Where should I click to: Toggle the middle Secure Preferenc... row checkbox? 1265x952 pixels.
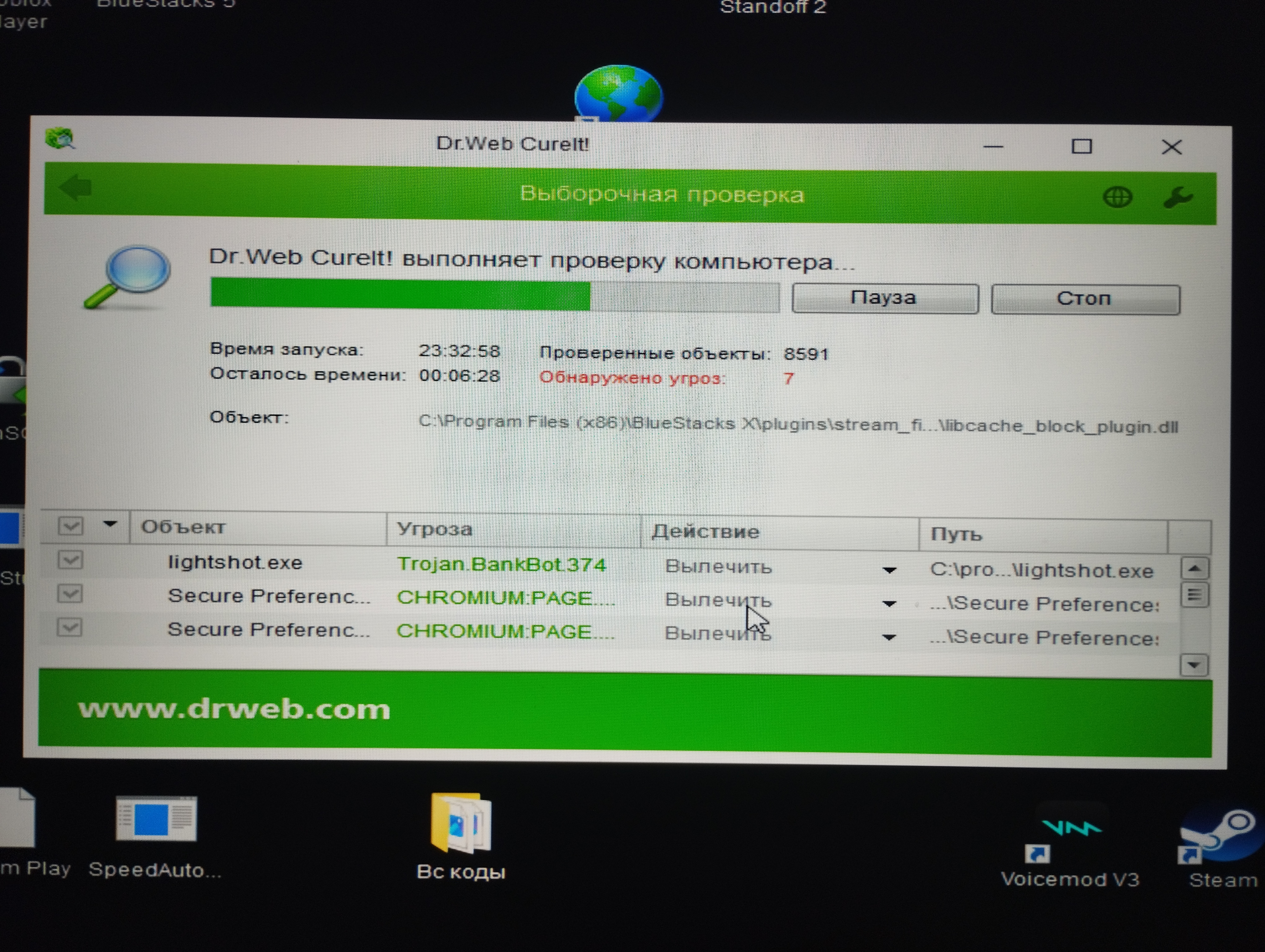(x=70, y=594)
